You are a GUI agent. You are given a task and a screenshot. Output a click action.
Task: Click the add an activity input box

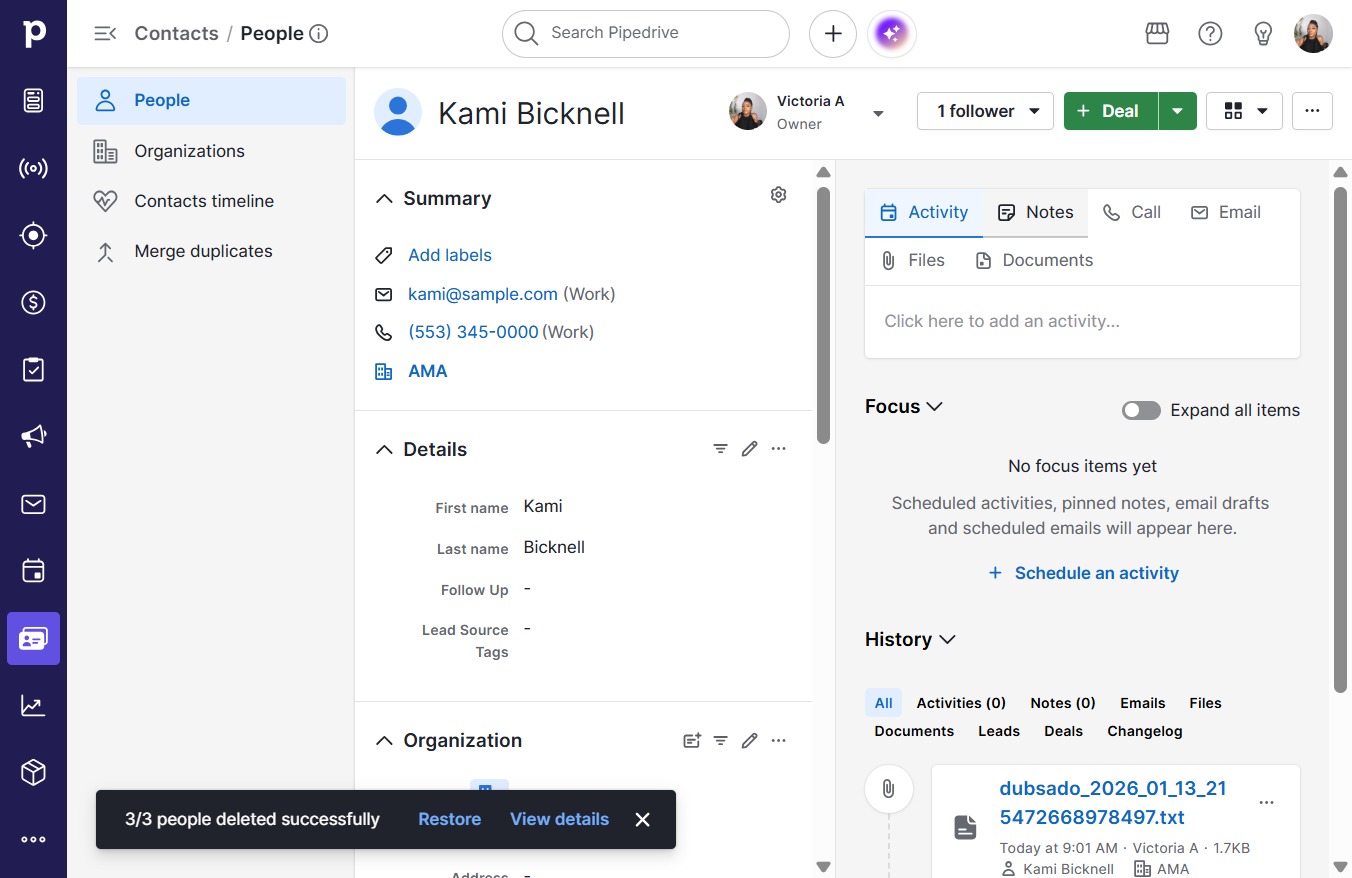click(x=1082, y=321)
